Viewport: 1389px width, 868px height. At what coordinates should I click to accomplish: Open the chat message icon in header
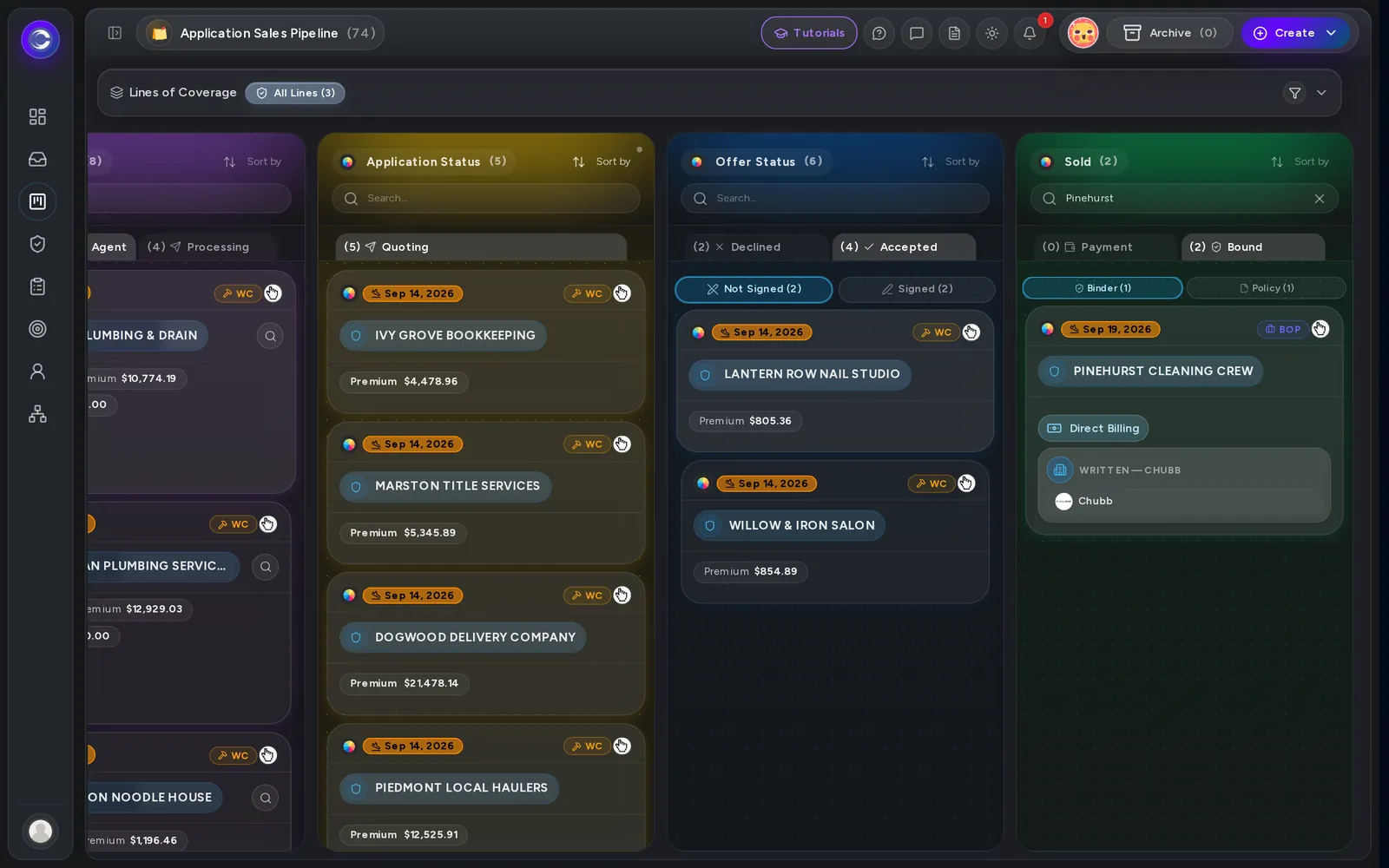tap(917, 33)
